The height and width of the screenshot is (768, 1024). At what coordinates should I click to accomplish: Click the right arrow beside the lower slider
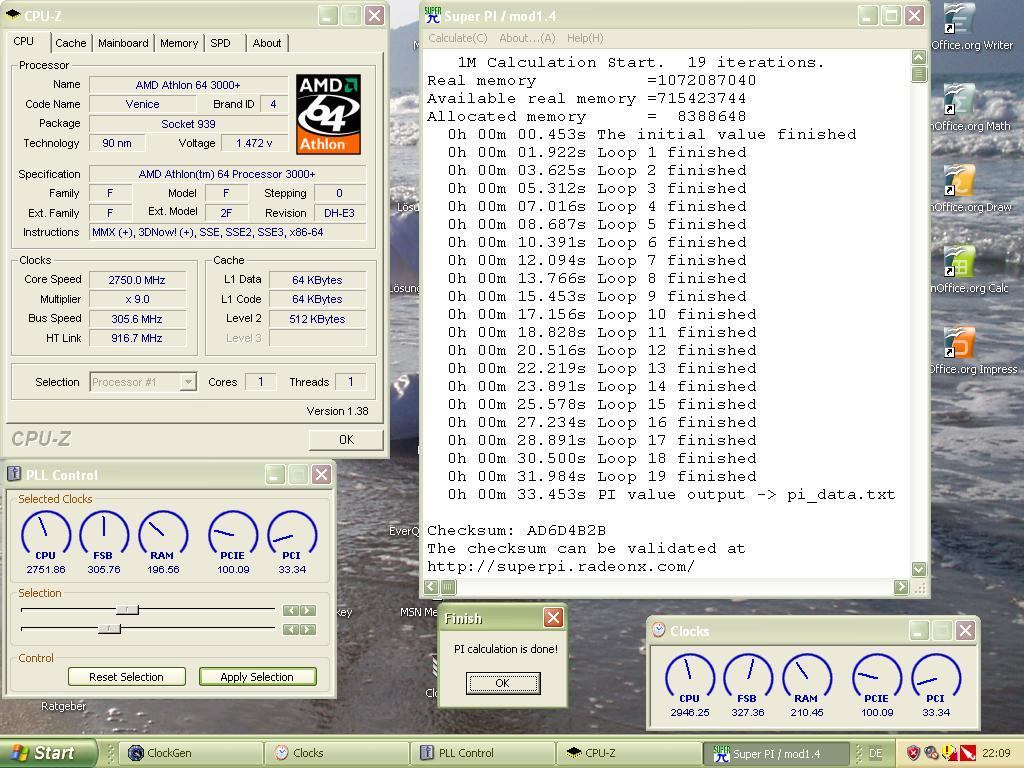(x=308, y=629)
